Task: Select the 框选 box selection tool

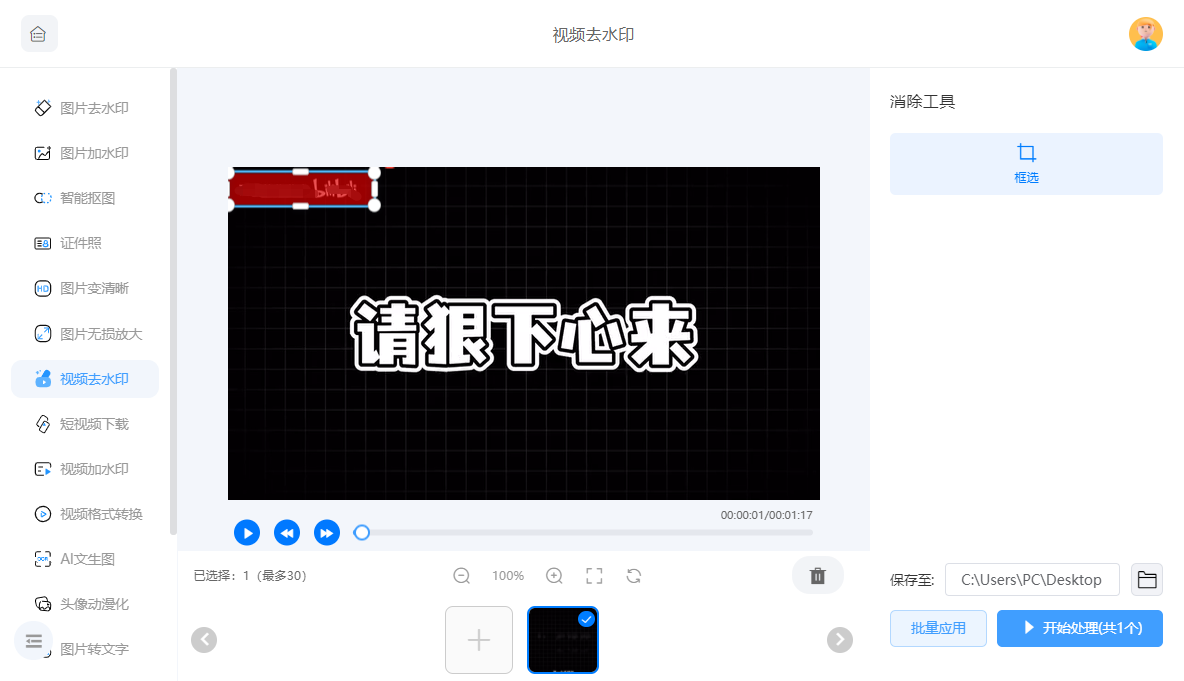Action: pos(1026,164)
